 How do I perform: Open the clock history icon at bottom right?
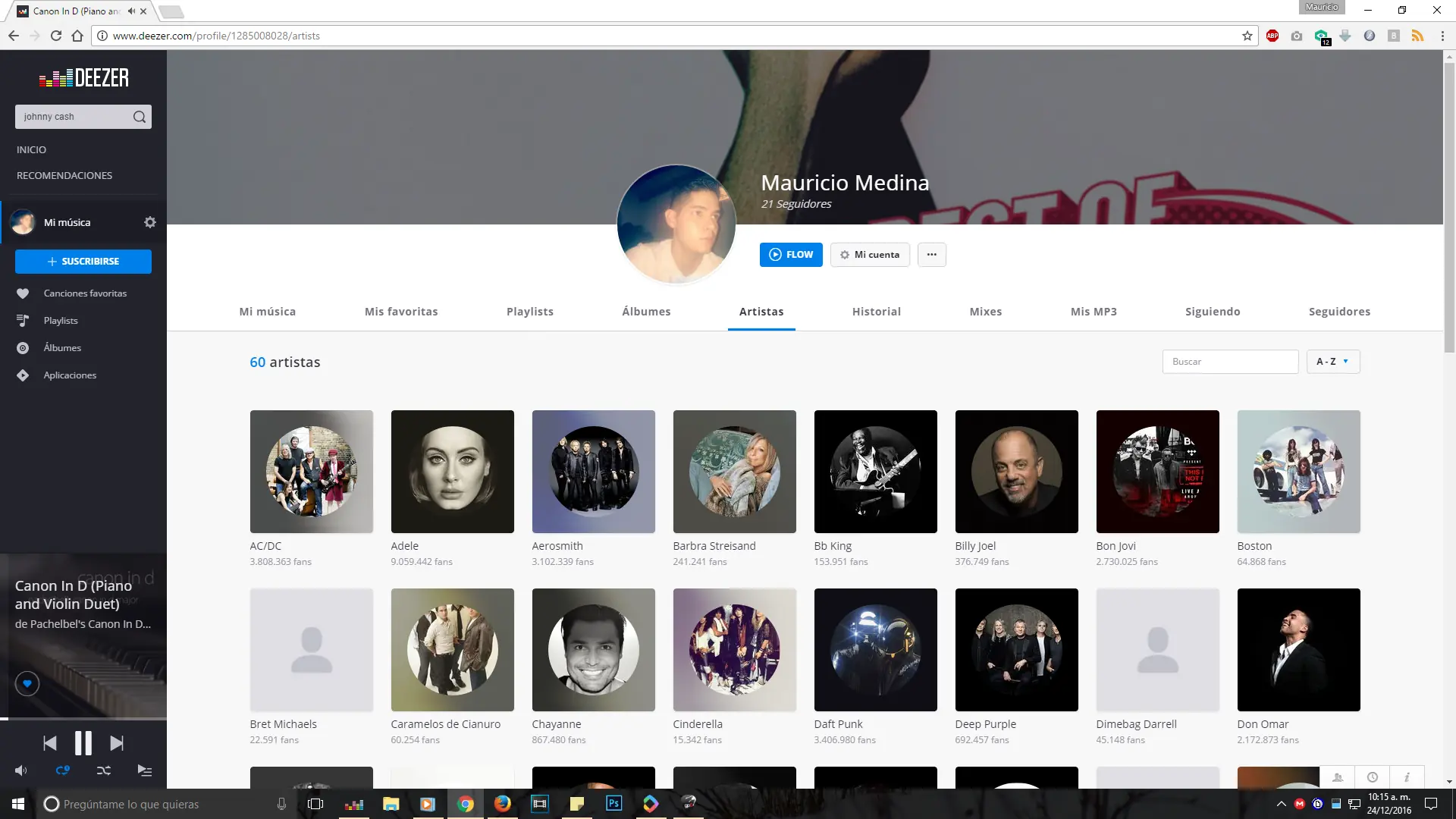click(1373, 777)
